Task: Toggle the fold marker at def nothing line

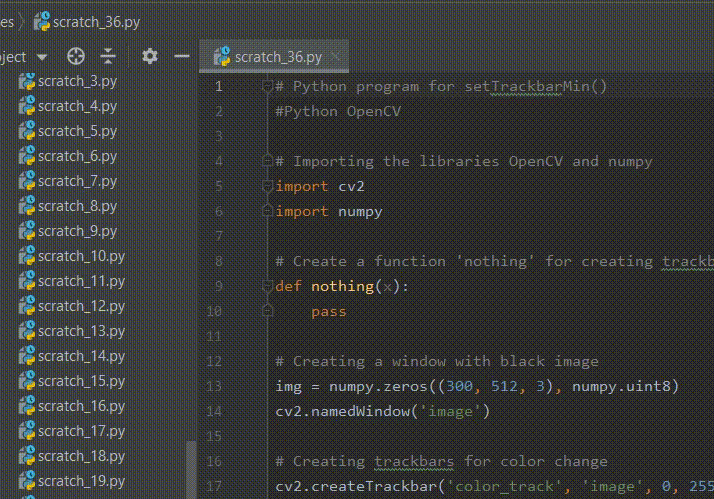Action: tap(267, 286)
